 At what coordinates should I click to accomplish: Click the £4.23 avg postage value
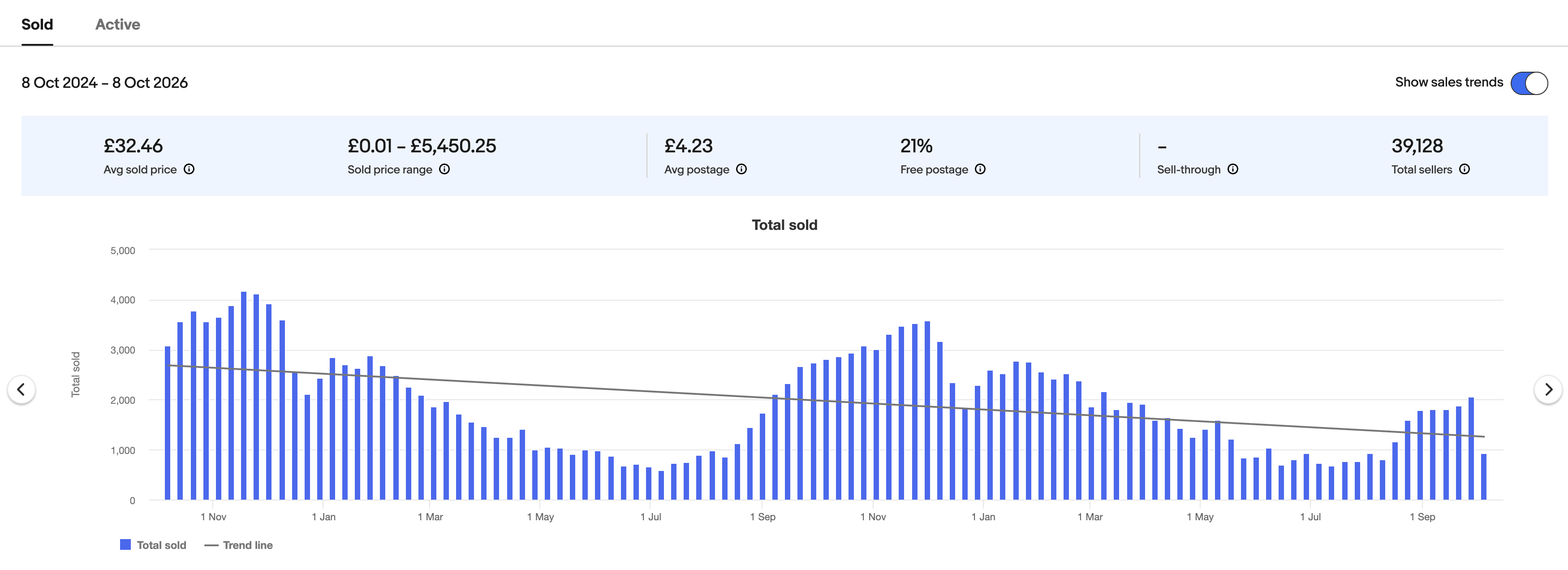tap(689, 146)
